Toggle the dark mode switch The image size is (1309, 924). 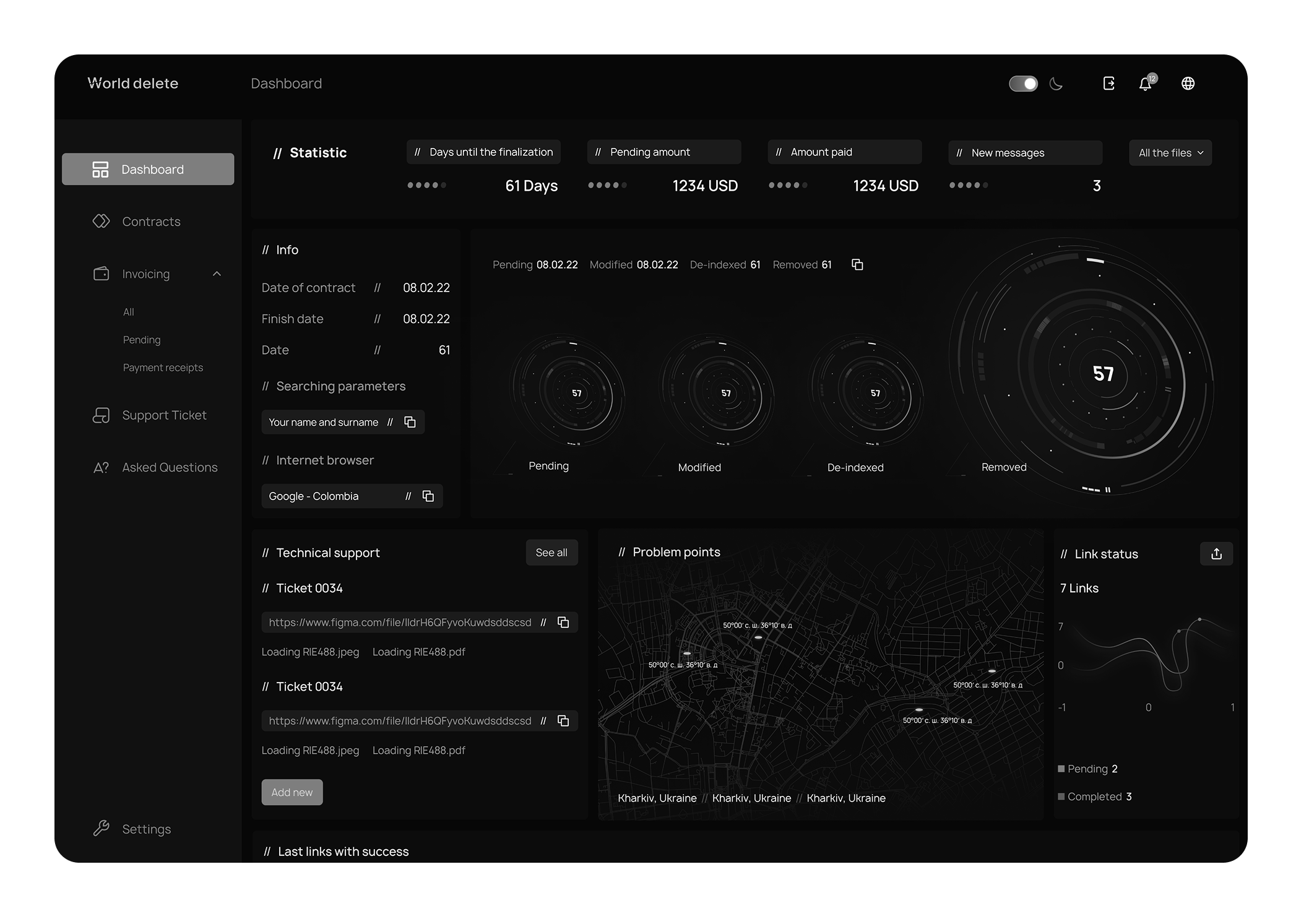pos(1023,84)
